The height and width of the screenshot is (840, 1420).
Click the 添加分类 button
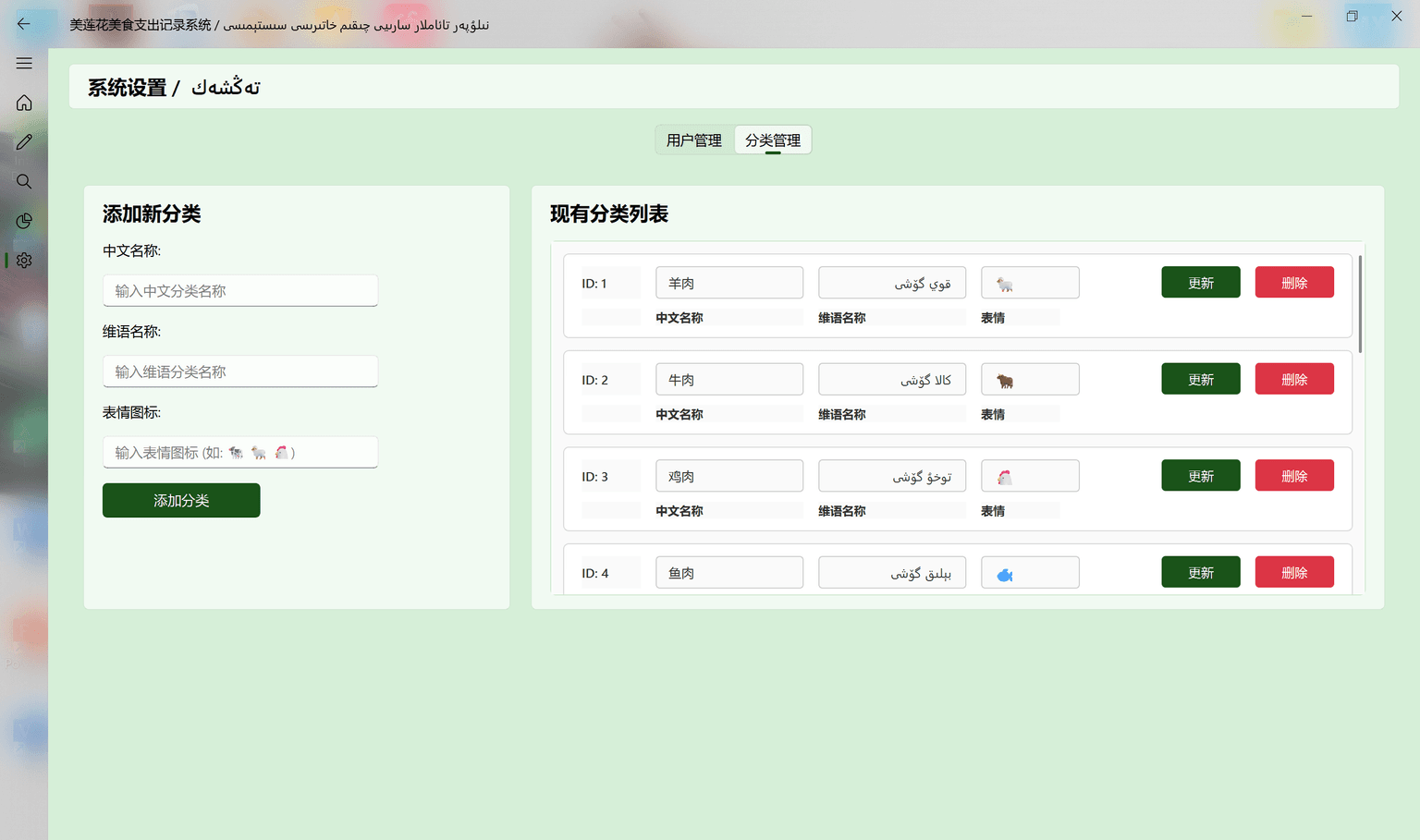[181, 500]
